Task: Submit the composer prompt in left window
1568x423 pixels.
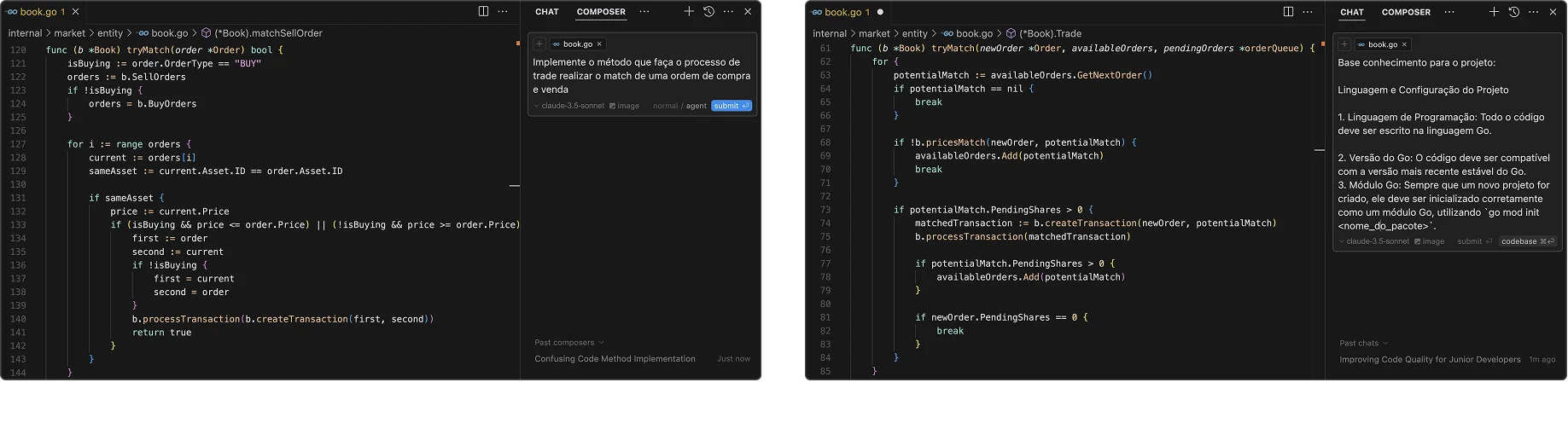Action: 732,106
